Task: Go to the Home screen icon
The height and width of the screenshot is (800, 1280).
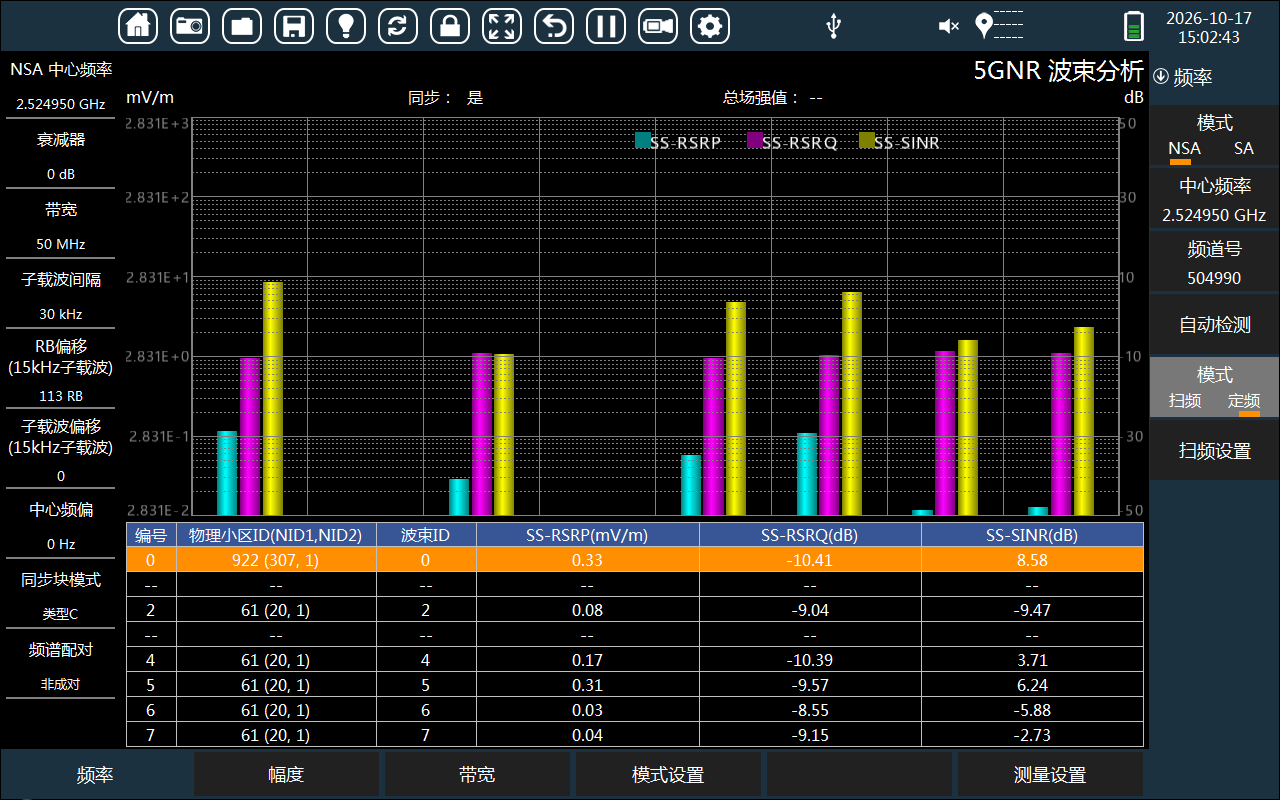Action: coord(138,26)
